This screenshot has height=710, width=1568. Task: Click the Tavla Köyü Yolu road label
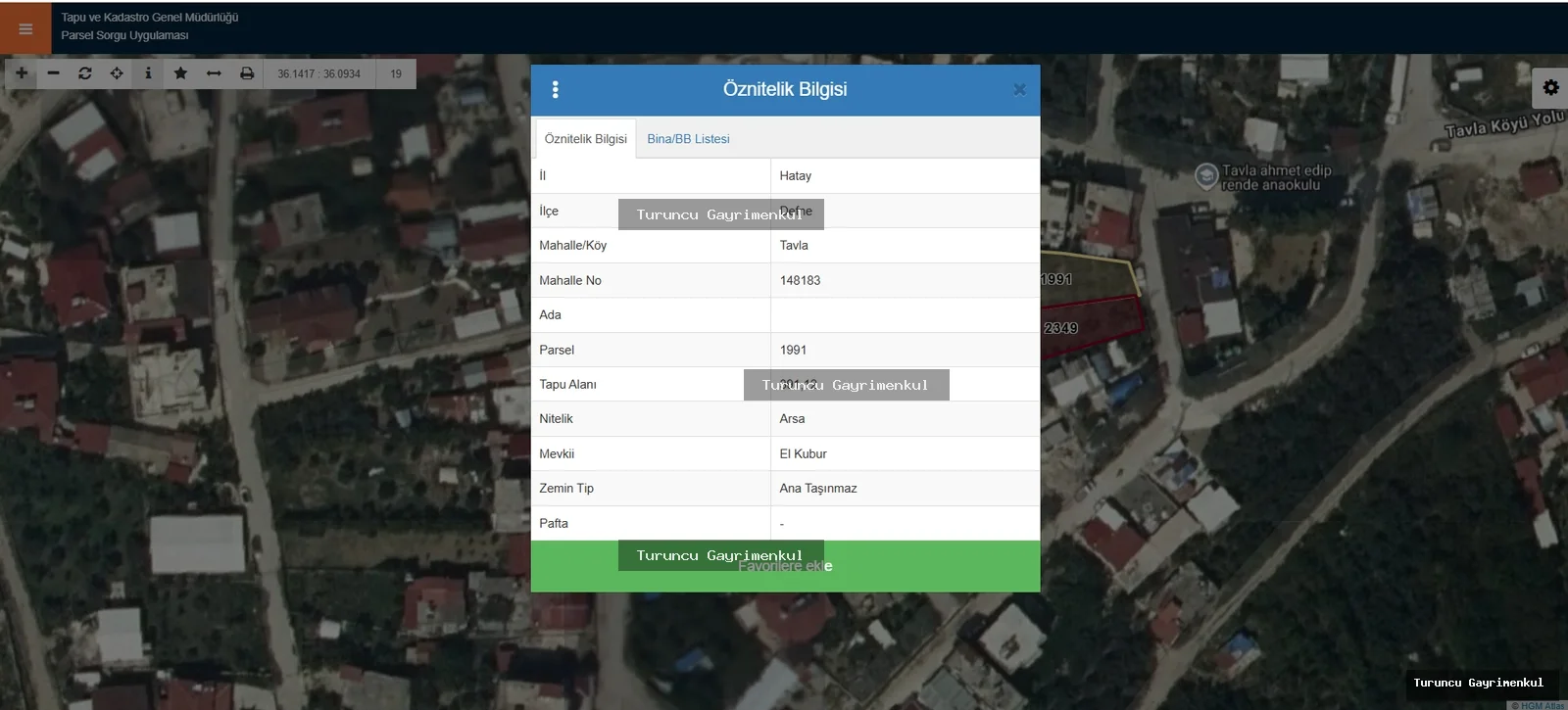(x=1504, y=125)
